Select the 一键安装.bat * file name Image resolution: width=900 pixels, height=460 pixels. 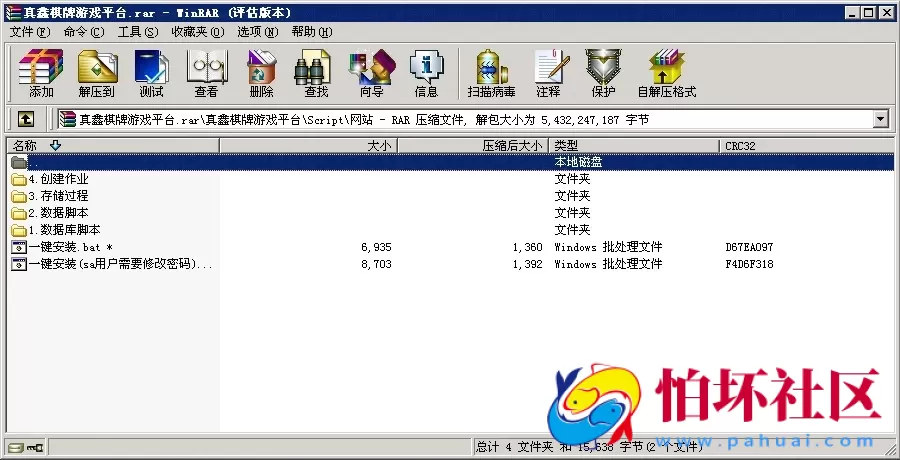71,248
